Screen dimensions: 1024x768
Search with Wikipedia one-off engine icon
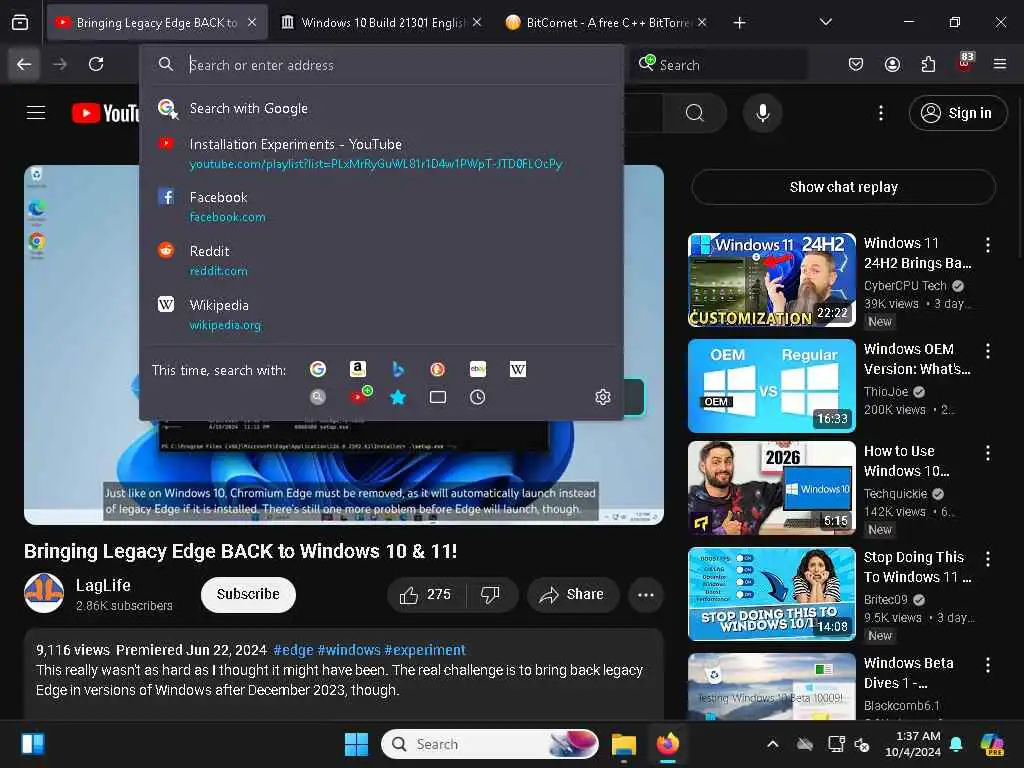(518, 370)
